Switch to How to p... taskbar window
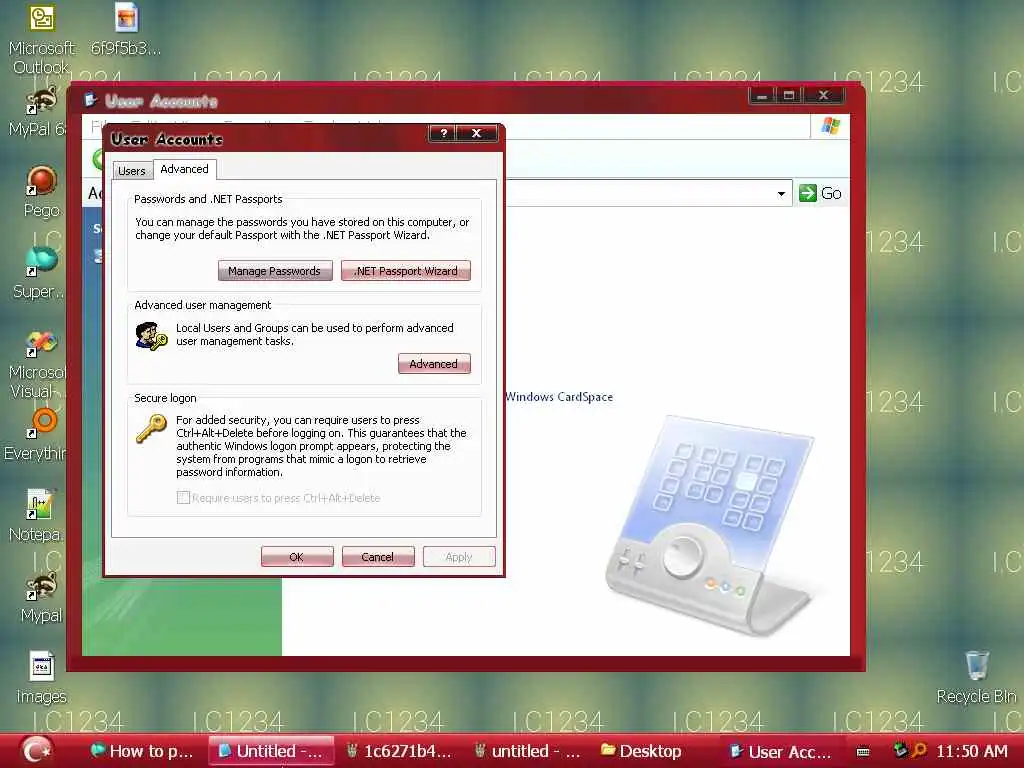The image size is (1024, 768). (142, 751)
